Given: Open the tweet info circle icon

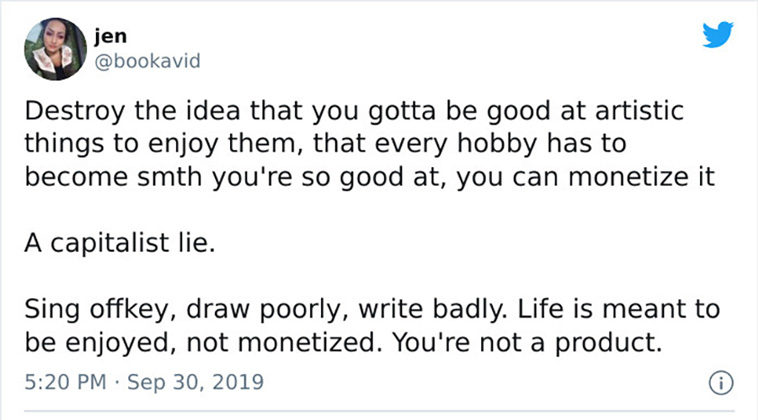Looking at the screenshot, I should [721, 383].
